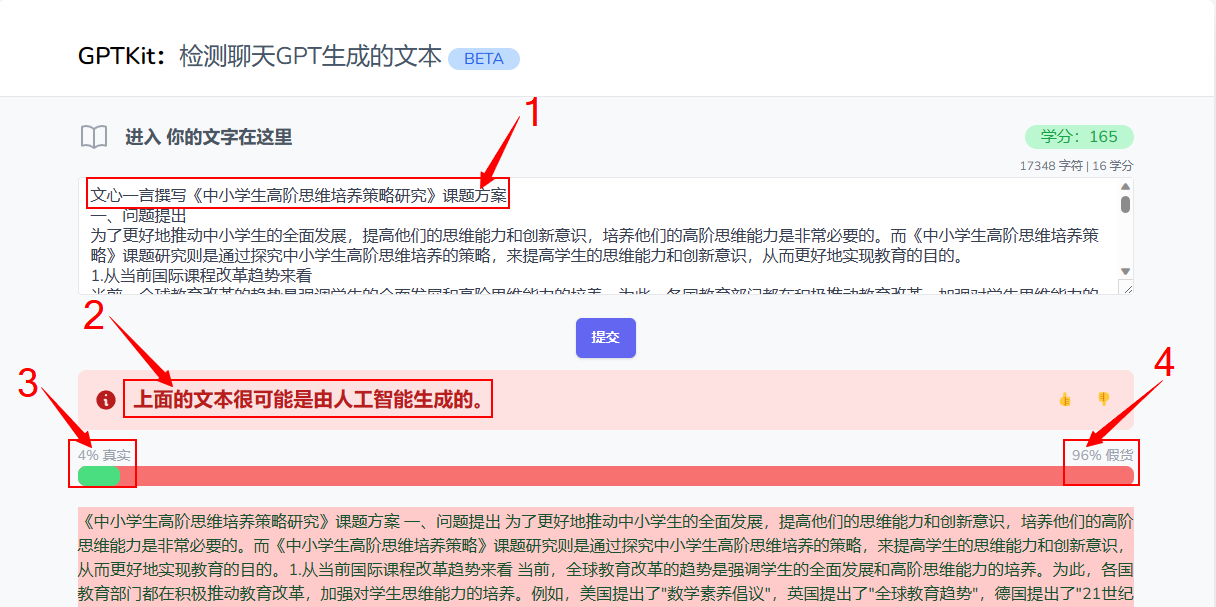Click the text area scrollbar thumb
The width and height of the screenshot is (1216, 607).
(x=1125, y=204)
